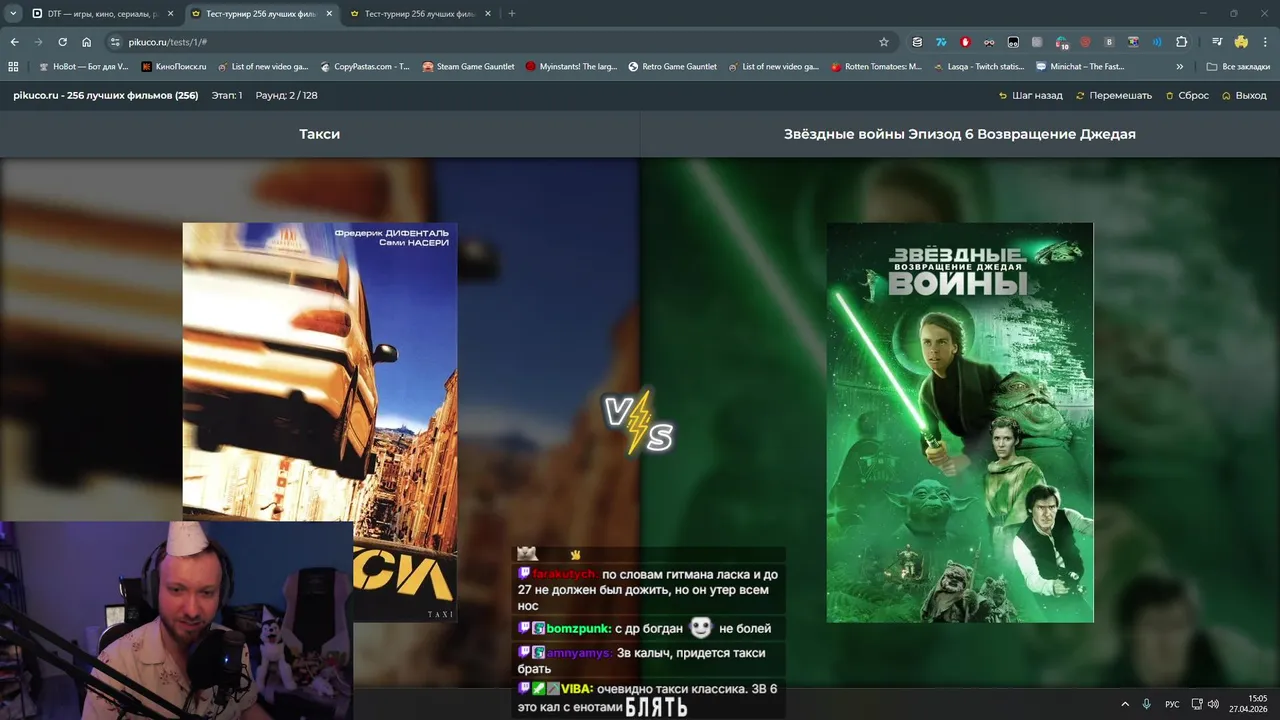Open a new tab with plus icon
The image size is (1280, 720).
click(512, 14)
